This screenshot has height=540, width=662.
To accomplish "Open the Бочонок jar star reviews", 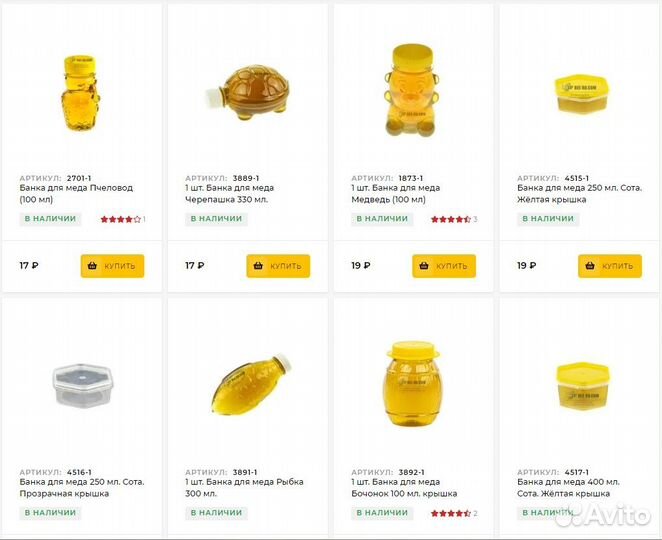I will (450, 513).
